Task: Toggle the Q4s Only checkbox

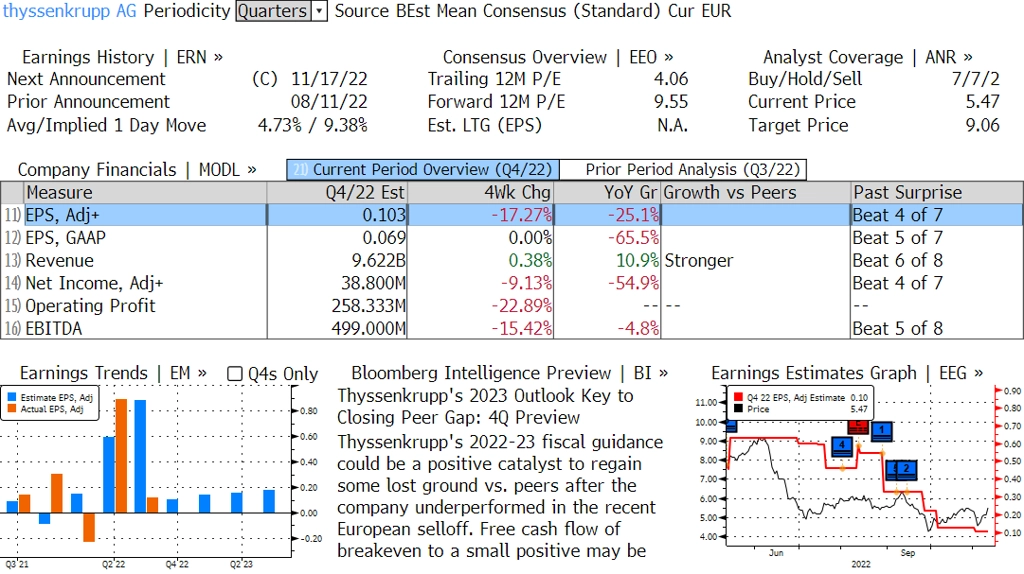Action: (234, 374)
